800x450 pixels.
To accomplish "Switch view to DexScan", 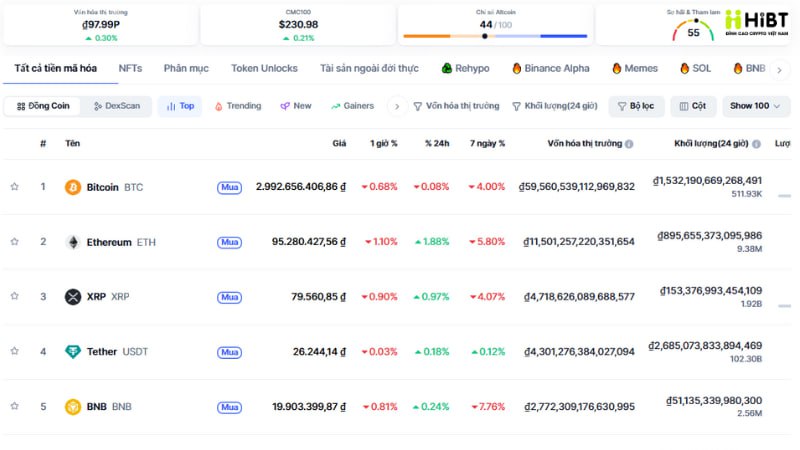I will tap(117, 106).
